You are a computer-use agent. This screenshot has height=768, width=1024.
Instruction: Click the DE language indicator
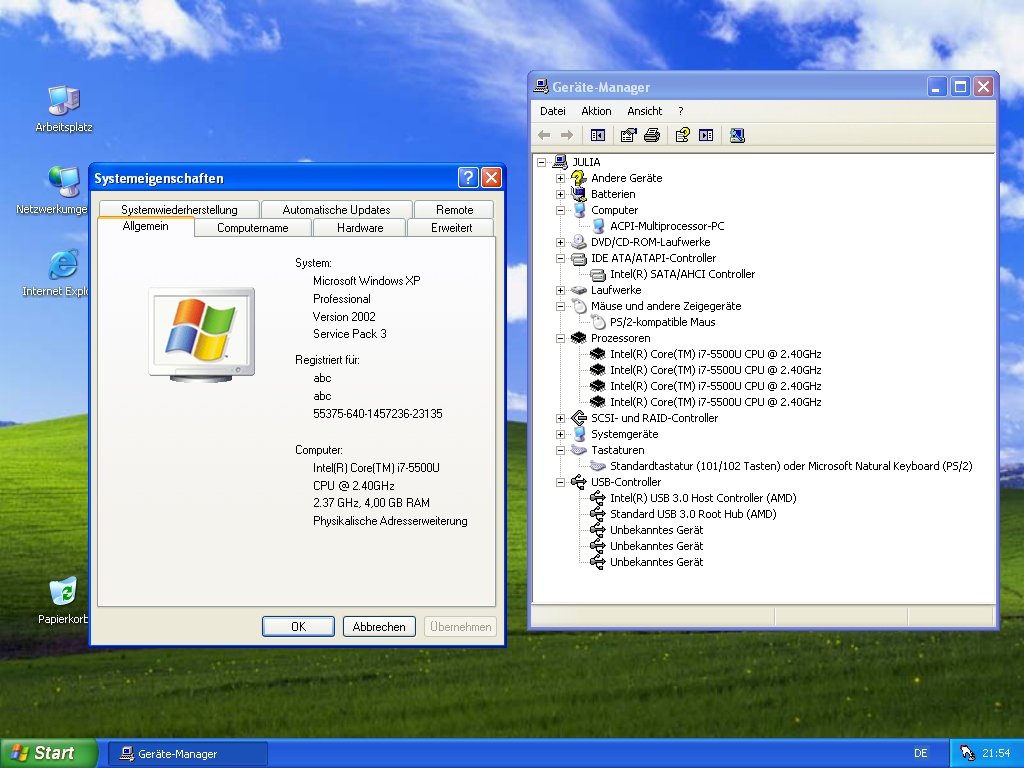click(x=921, y=753)
